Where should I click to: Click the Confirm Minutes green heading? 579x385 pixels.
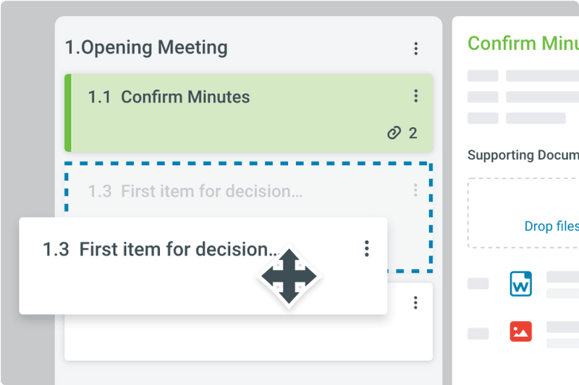[x=523, y=43]
